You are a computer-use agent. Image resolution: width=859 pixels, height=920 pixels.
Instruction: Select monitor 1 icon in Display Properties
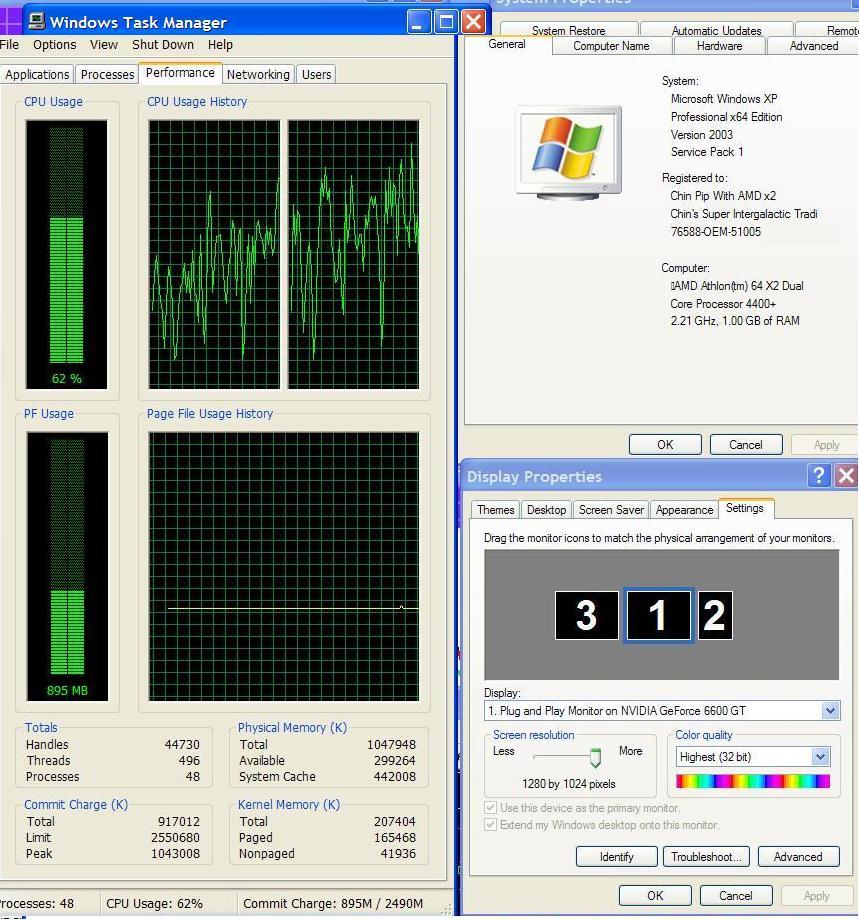click(x=658, y=615)
